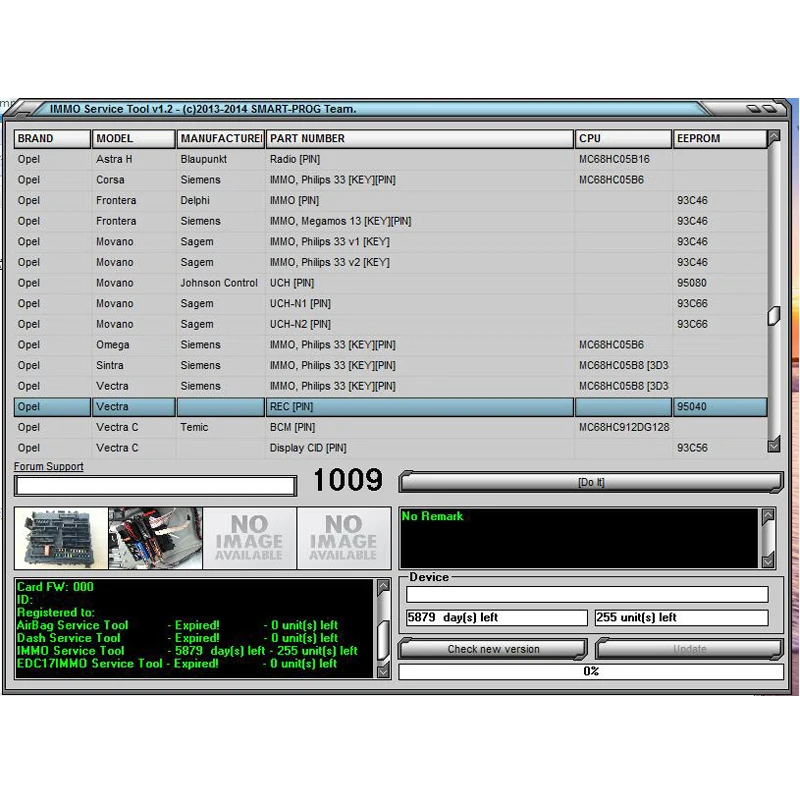Choose the BCM [PIN] part number

point(292,427)
